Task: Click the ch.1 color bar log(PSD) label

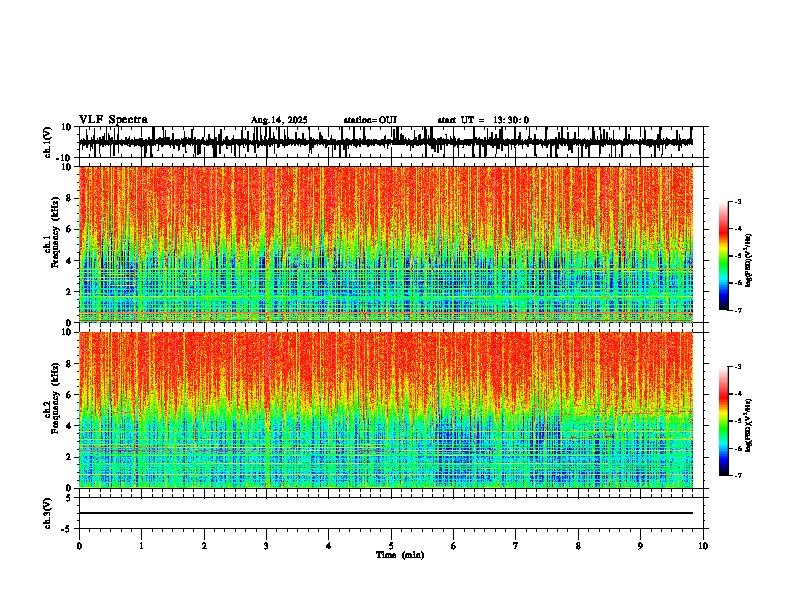Action: [x=748, y=261]
